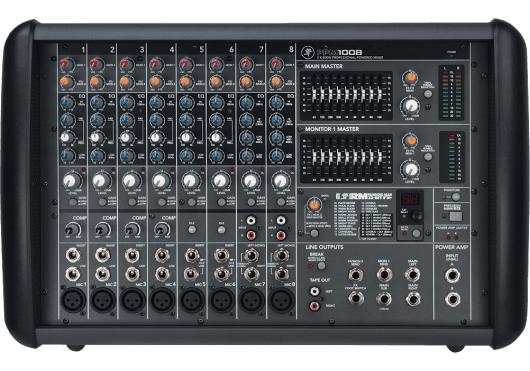Click channel 1 COMP knob
Image resolution: width=530 pixels, height=371 pixels.
pos(71,230)
